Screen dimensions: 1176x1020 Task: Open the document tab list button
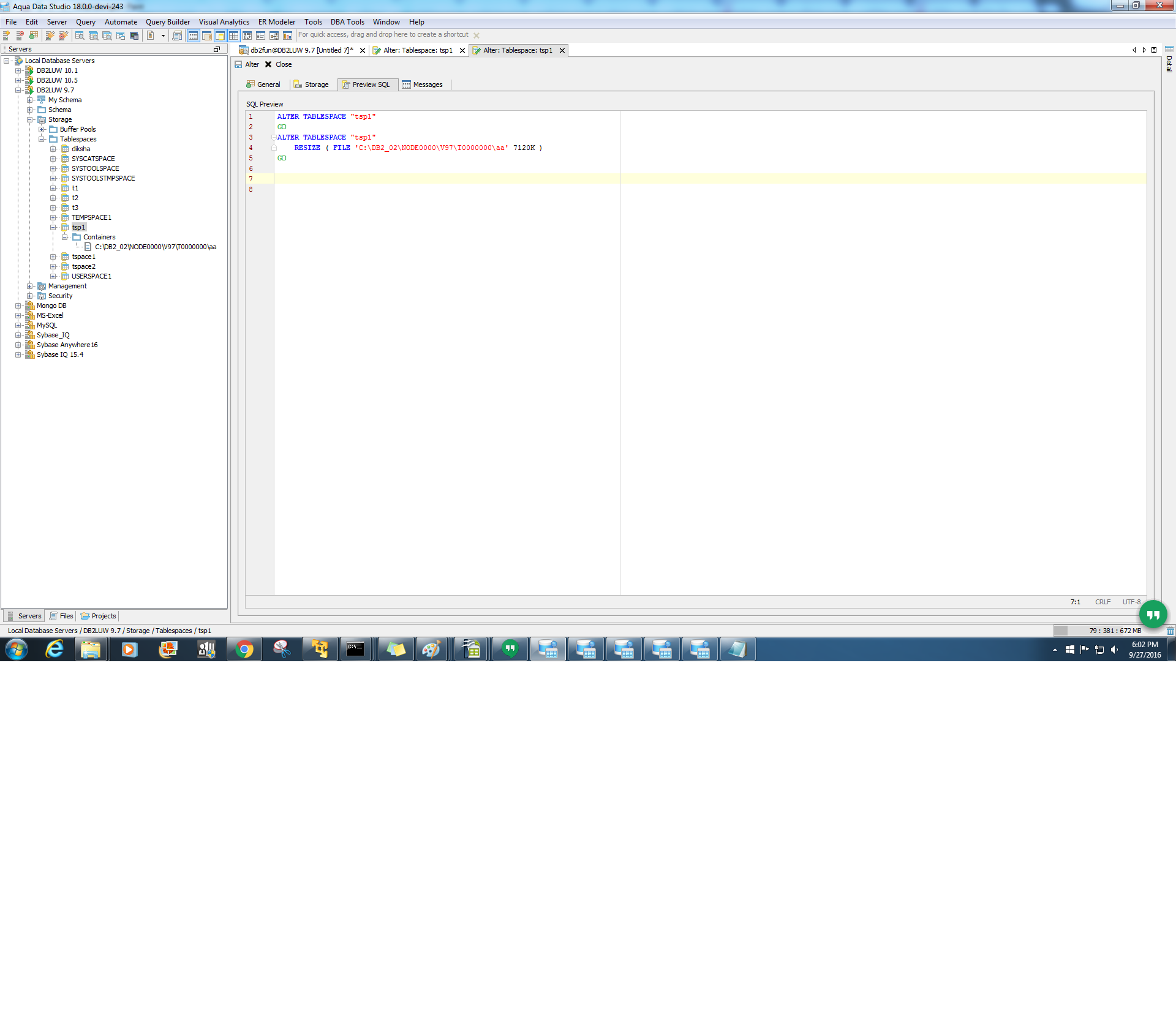click(x=1154, y=50)
